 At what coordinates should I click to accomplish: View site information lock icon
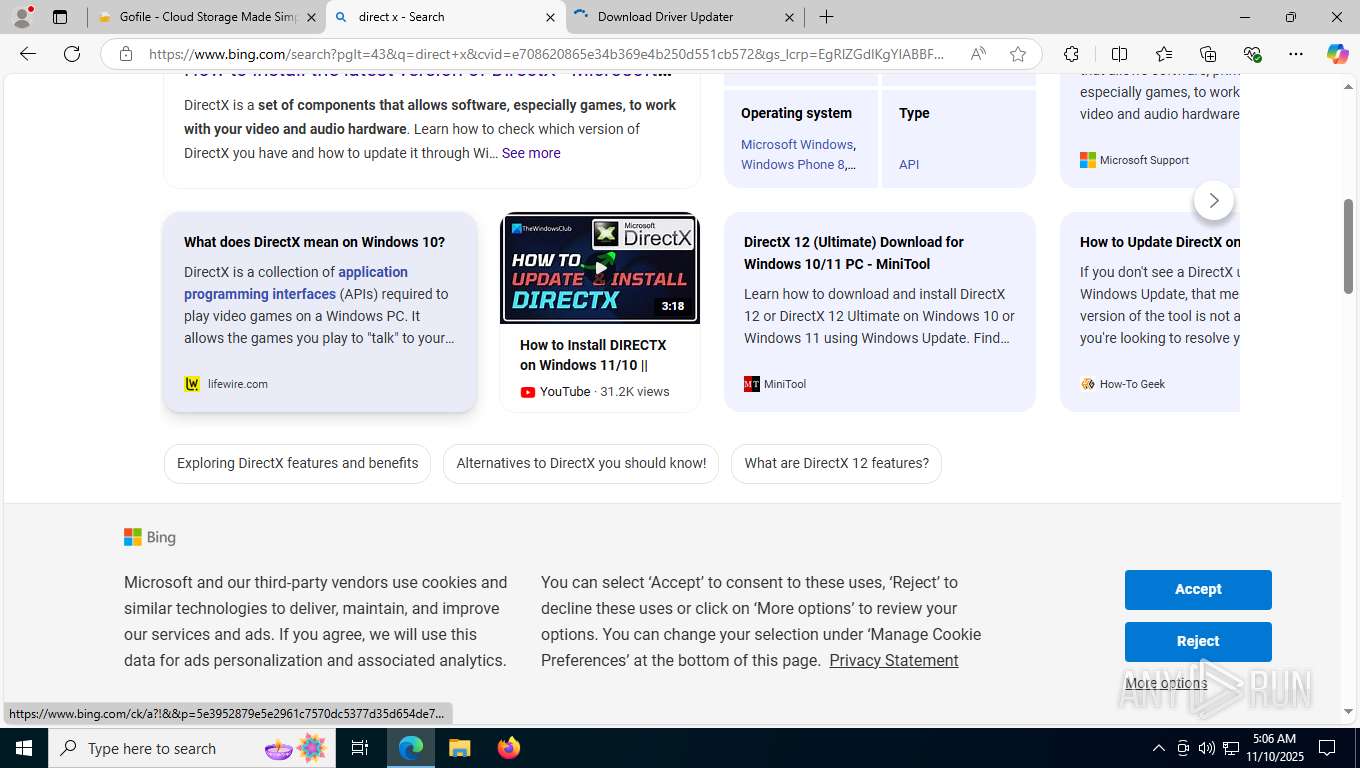[126, 54]
